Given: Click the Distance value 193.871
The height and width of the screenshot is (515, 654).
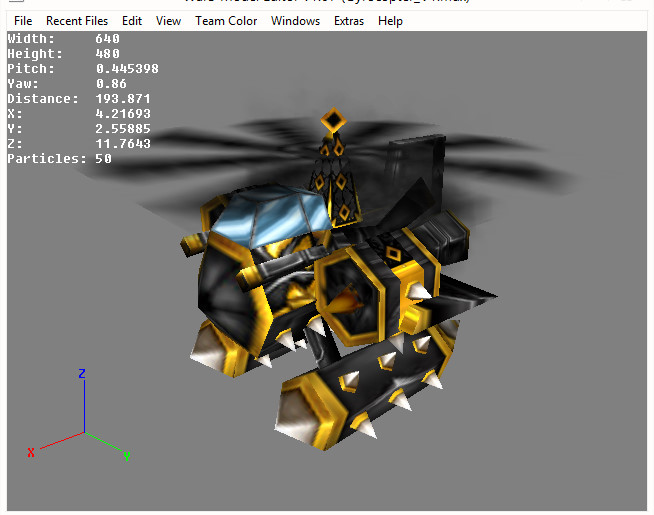Looking at the screenshot, I should pyautogui.click(x=123, y=99).
